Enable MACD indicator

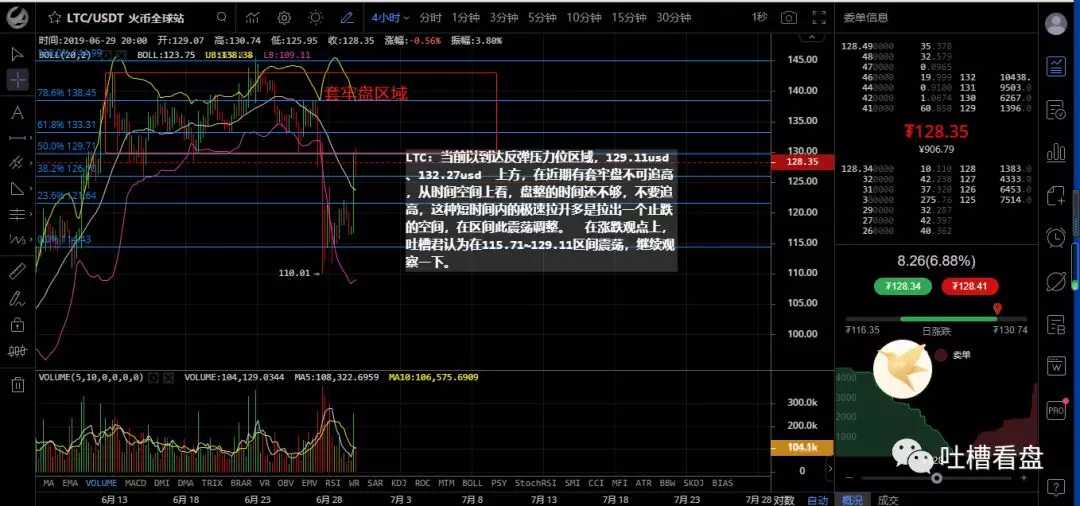[136, 483]
